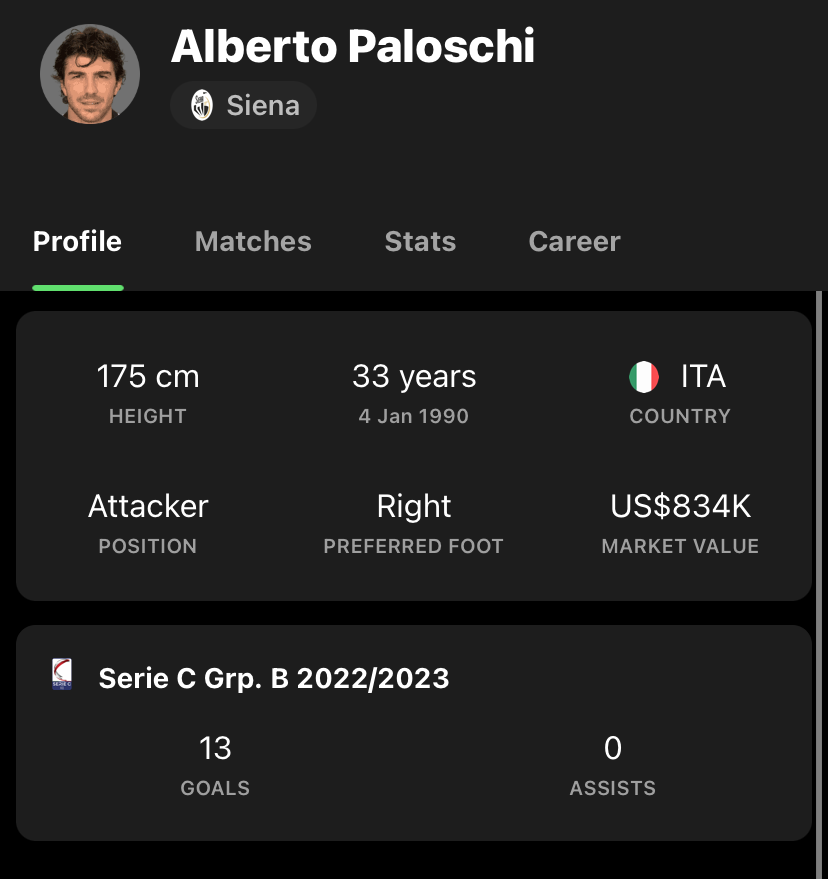This screenshot has height=879, width=828.
Task: Click the 13 goals statistic
Action: [x=215, y=748]
